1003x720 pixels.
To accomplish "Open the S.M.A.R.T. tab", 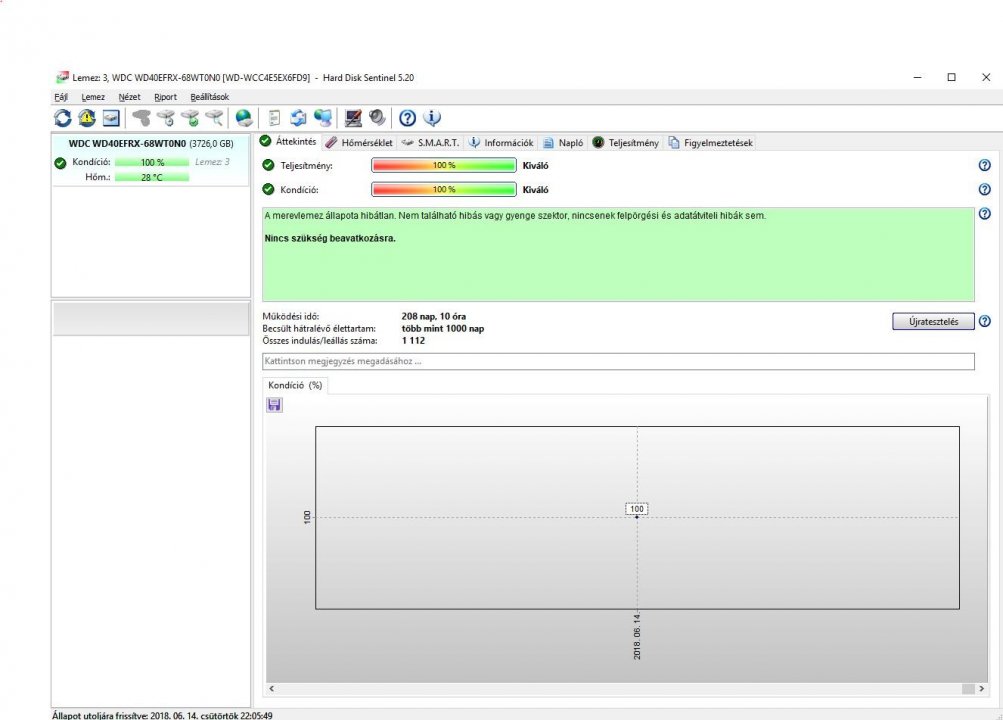I will click(x=430, y=143).
